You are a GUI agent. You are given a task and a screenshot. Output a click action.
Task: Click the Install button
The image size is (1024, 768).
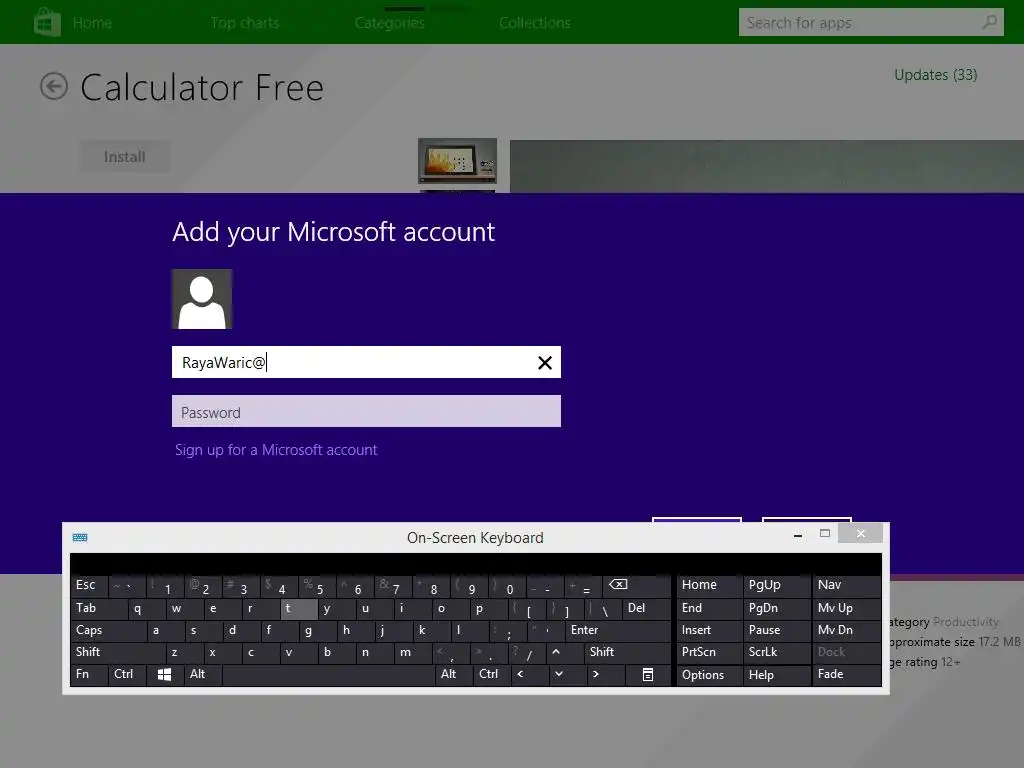click(x=125, y=157)
